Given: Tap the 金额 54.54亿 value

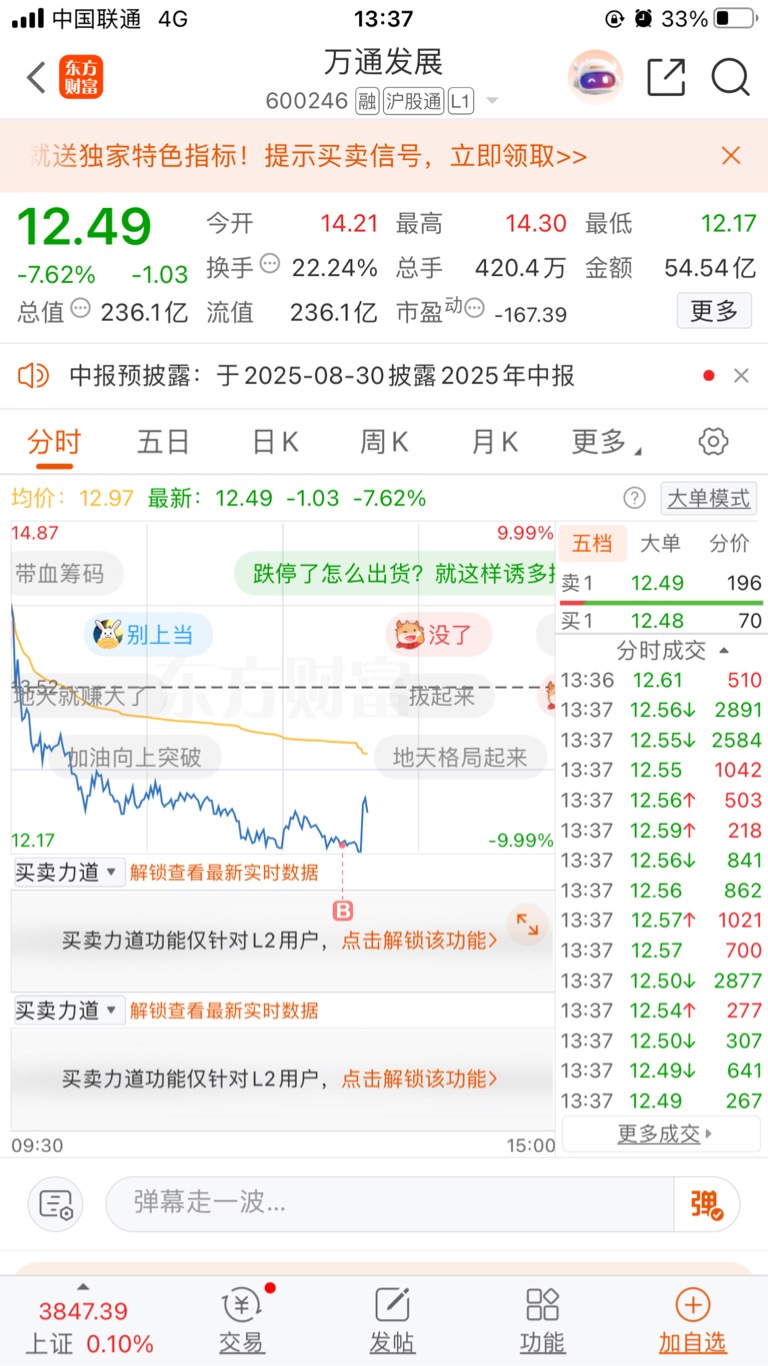Looking at the screenshot, I should tap(710, 268).
